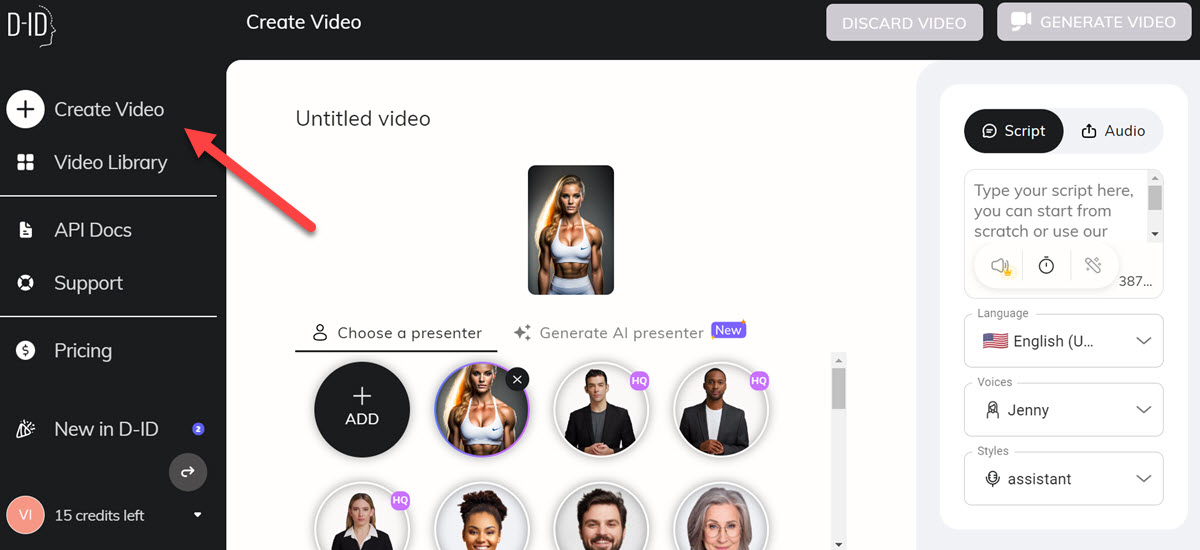This screenshot has height=550, width=1200.
Task: Select the gray-haired woman presenter
Action: click(721, 517)
